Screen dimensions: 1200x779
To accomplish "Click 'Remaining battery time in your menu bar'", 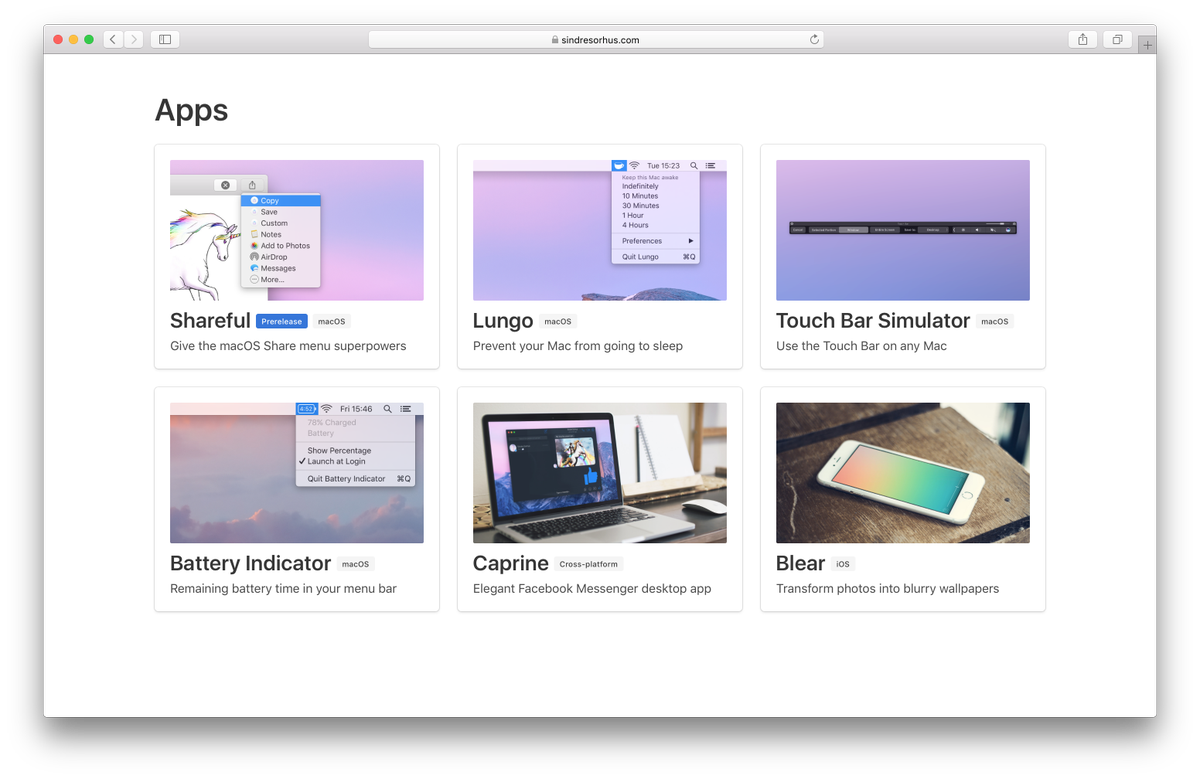I will pos(283,589).
